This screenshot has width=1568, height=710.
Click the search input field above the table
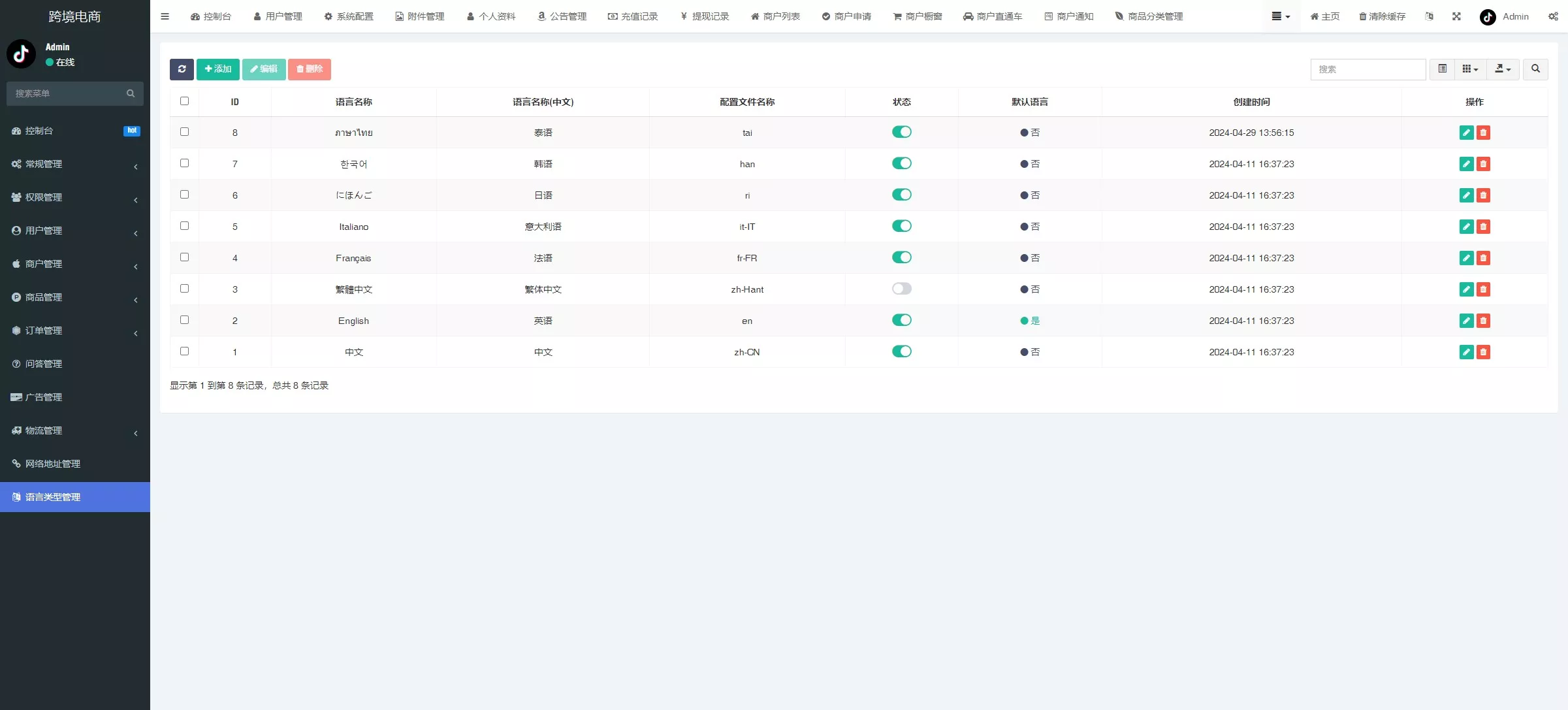tap(1368, 69)
